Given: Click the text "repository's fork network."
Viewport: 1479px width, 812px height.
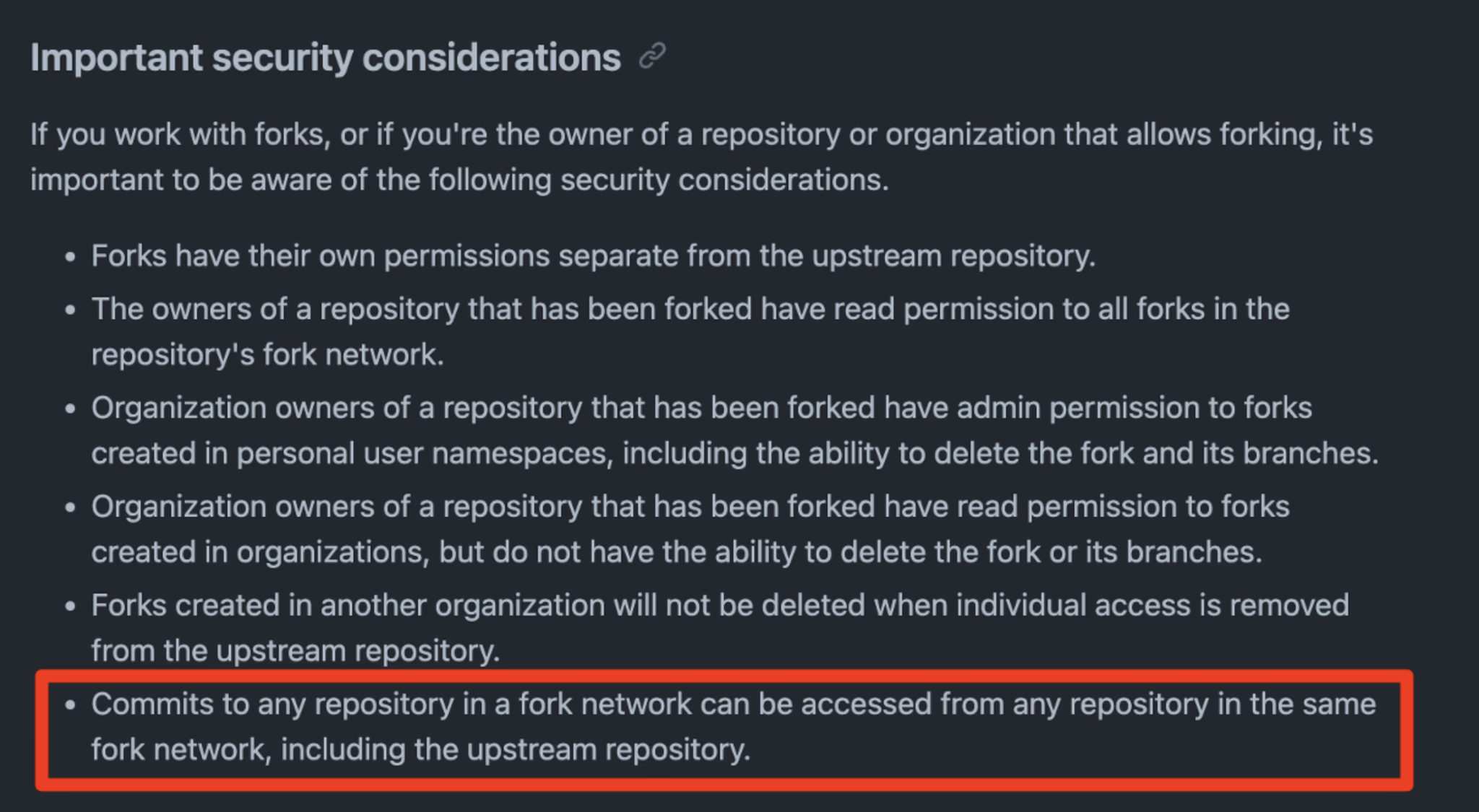Looking at the screenshot, I should tap(267, 355).
